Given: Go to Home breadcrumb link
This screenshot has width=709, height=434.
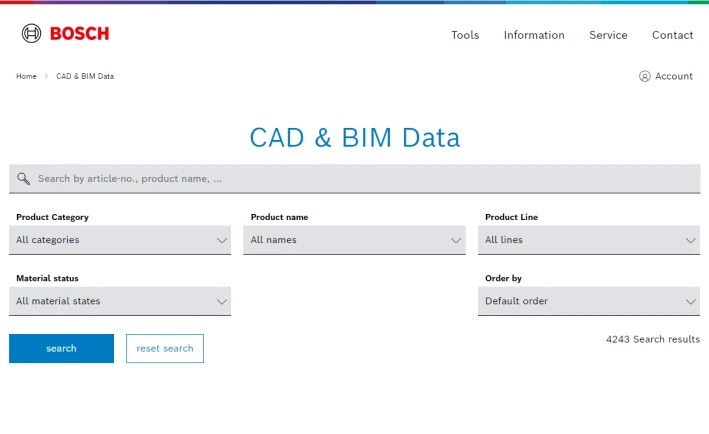Looking at the screenshot, I should pos(26,76).
